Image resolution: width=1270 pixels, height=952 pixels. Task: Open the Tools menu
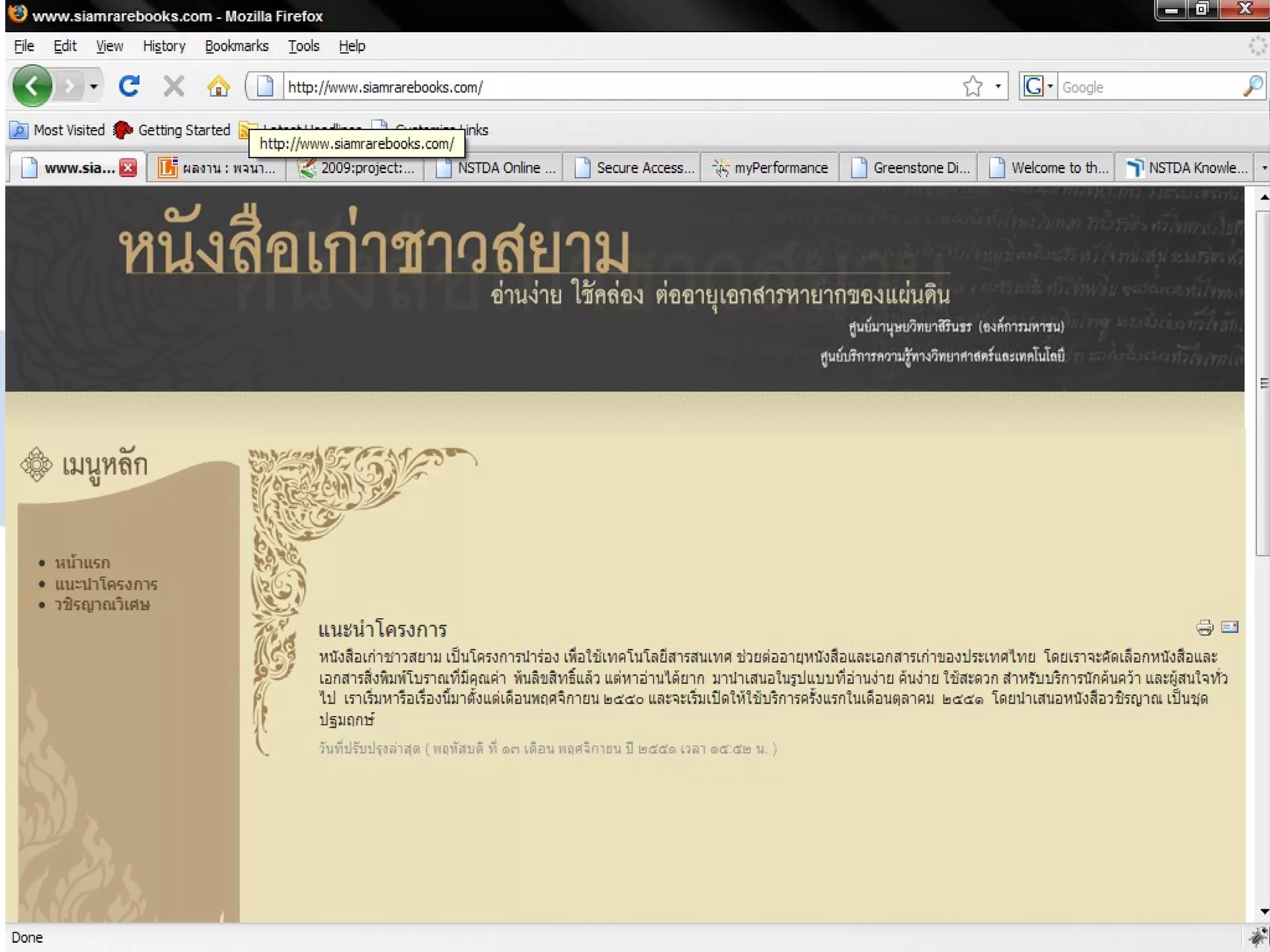(303, 46)
